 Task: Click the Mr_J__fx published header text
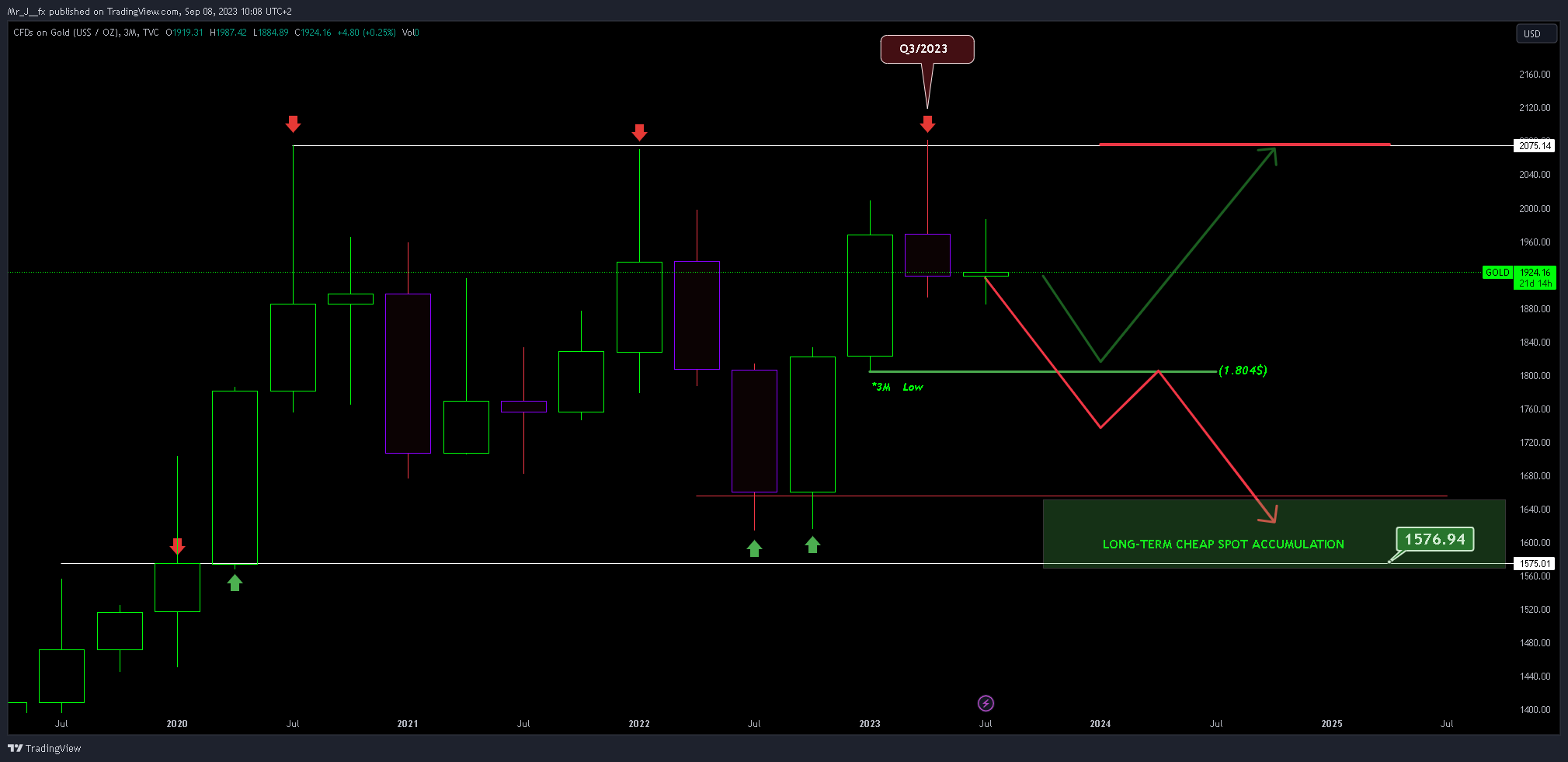pos(149,12)
